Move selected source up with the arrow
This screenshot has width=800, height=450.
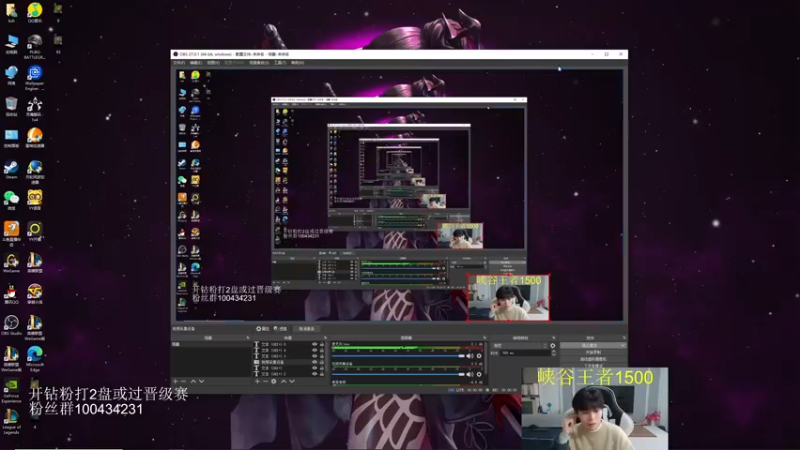(x=284, y=381)
